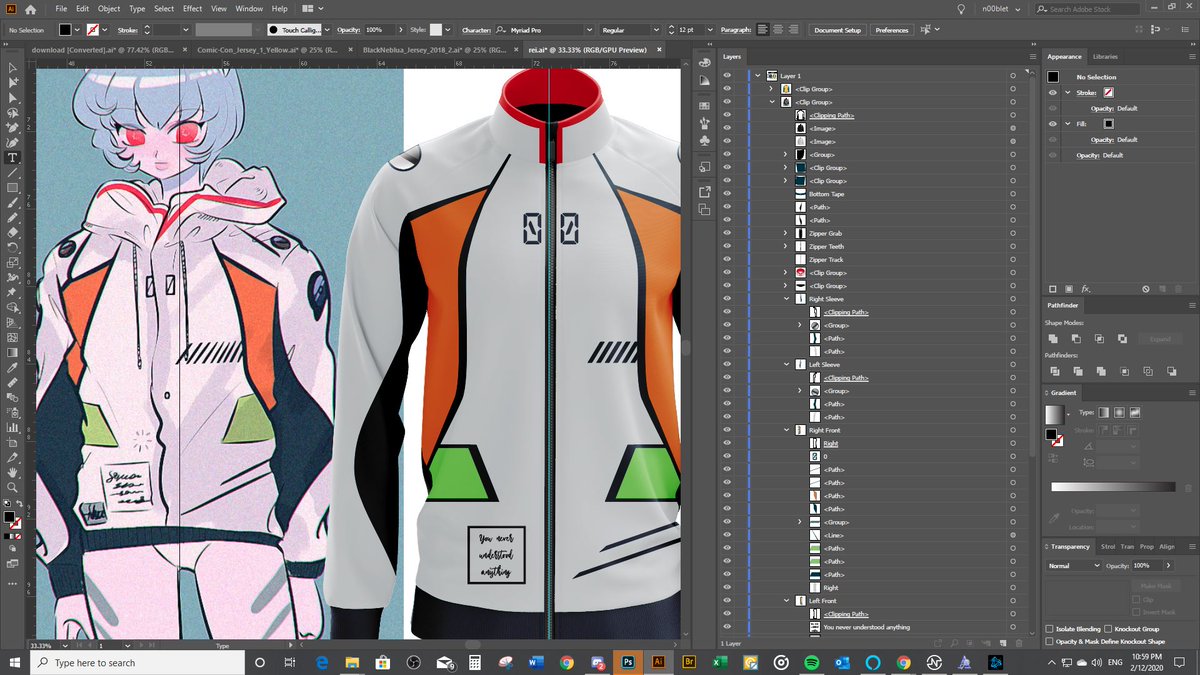Select the Column Graph tool
This screenshot has height=675, width=1200.
[12, 427]
